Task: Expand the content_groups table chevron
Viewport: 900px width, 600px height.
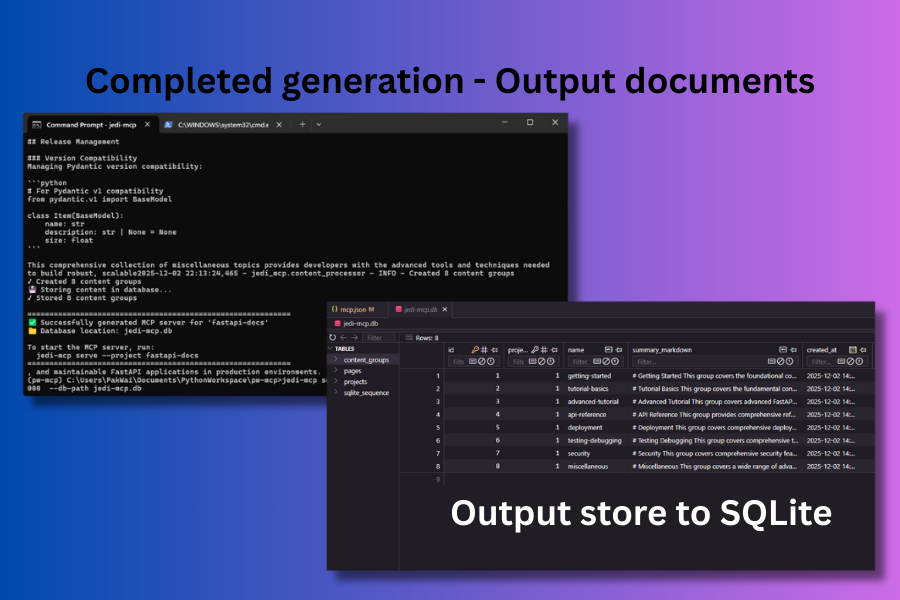Action: click(x=336, y=359)
